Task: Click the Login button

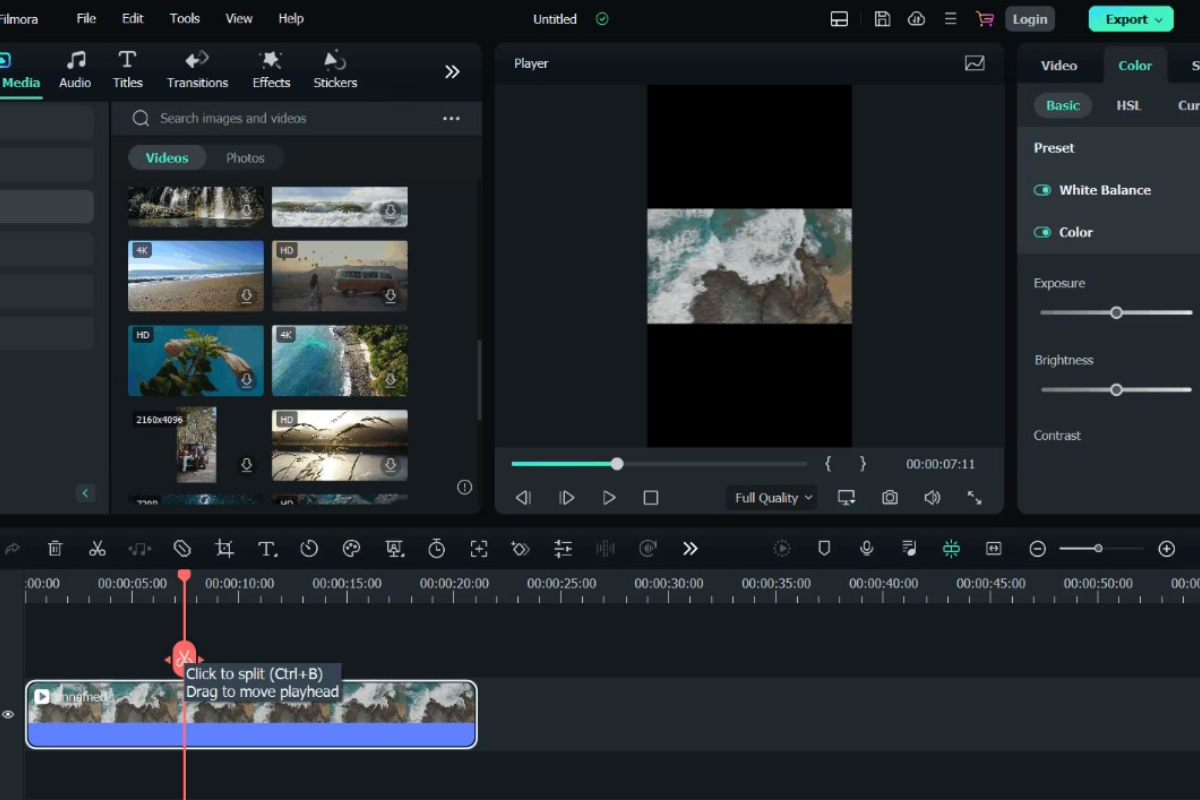Action: [1029, 19]
